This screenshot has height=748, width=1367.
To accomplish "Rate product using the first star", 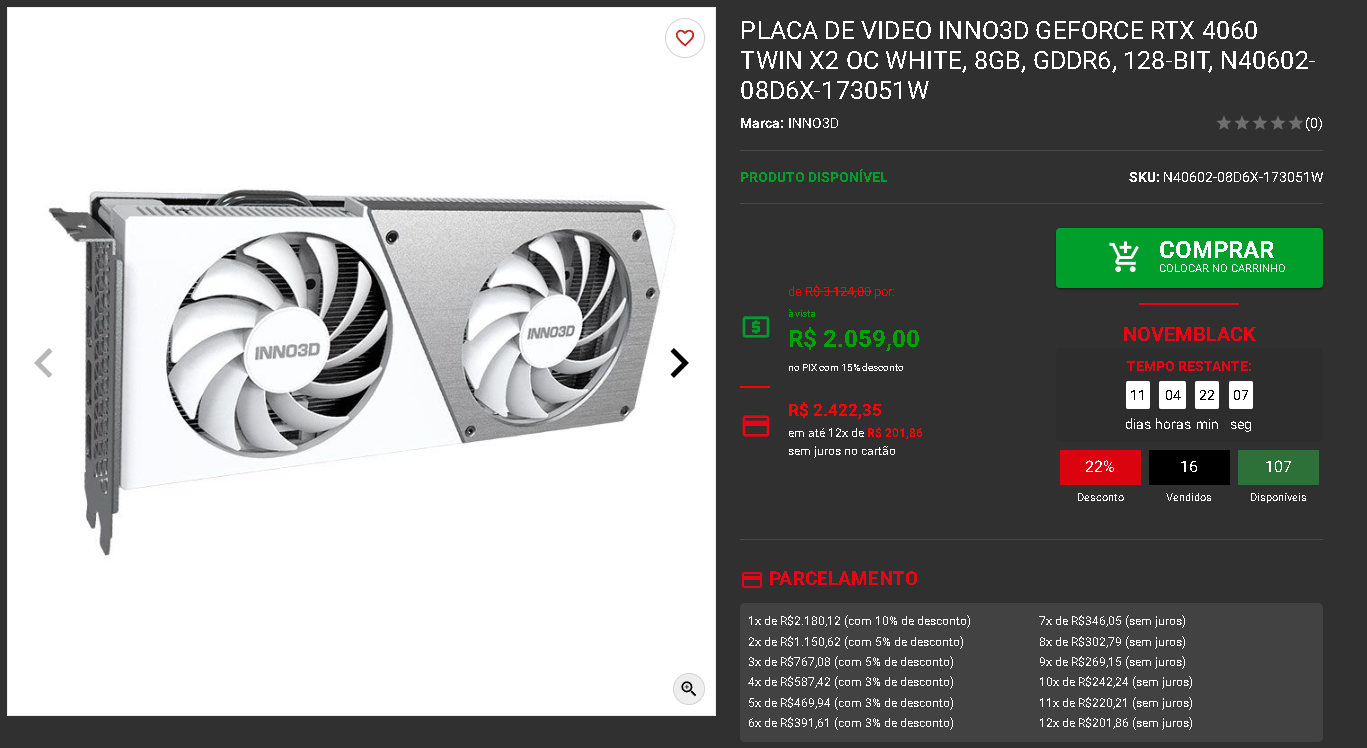I will click(x=1224, y=123).
